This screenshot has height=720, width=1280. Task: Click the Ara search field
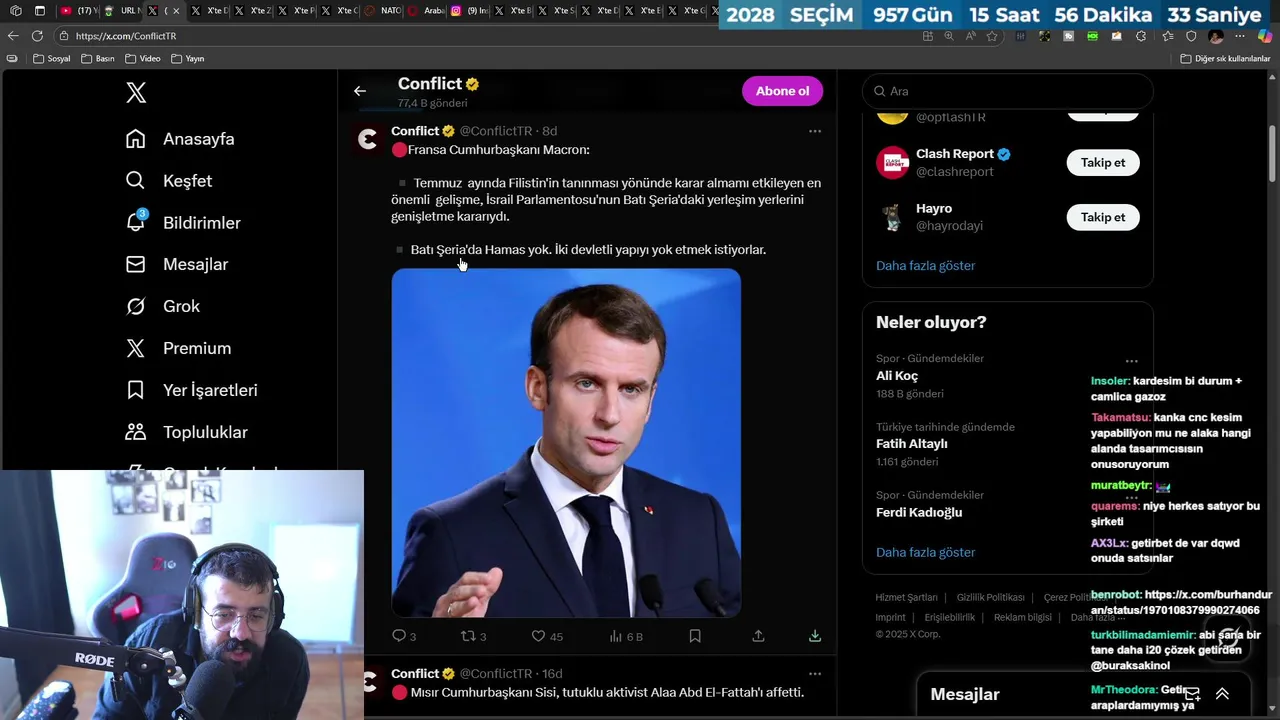1008,91
